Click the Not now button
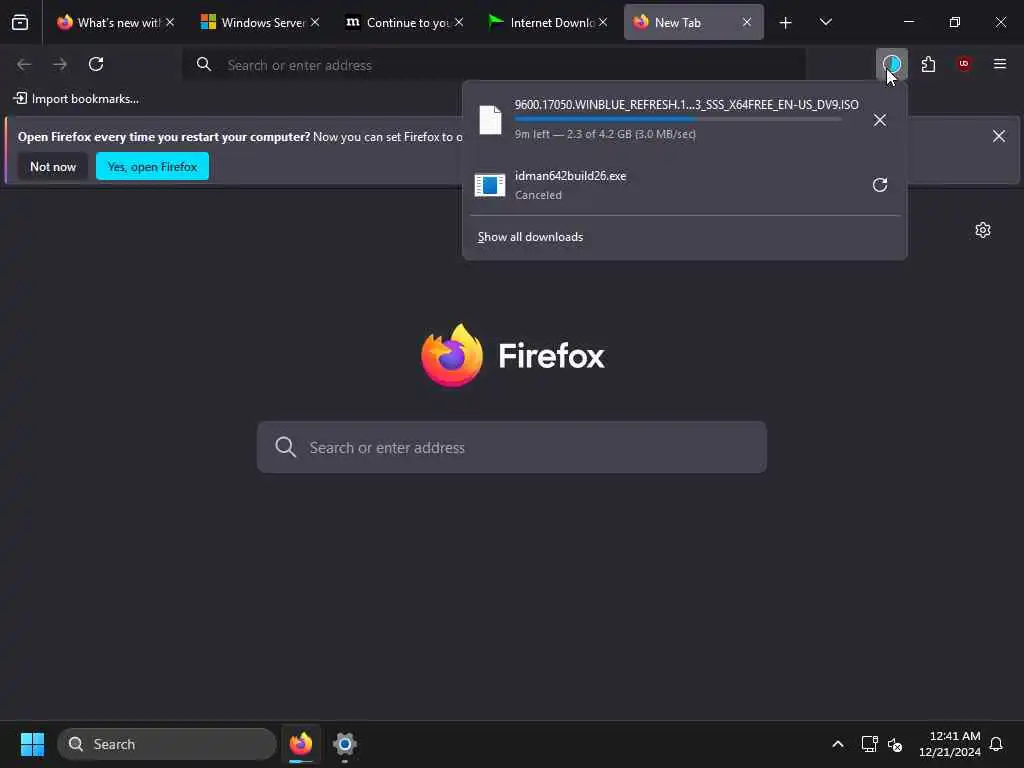The width and height of the screenshot is (1024, 768). click(53, 167)
